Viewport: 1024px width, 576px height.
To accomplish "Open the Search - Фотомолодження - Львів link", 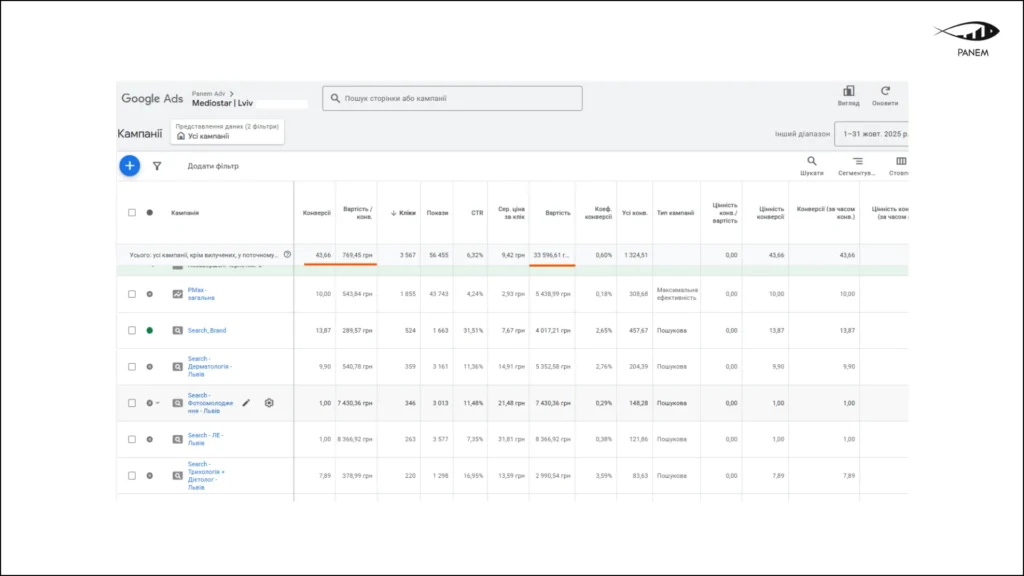I will [210, 403].
